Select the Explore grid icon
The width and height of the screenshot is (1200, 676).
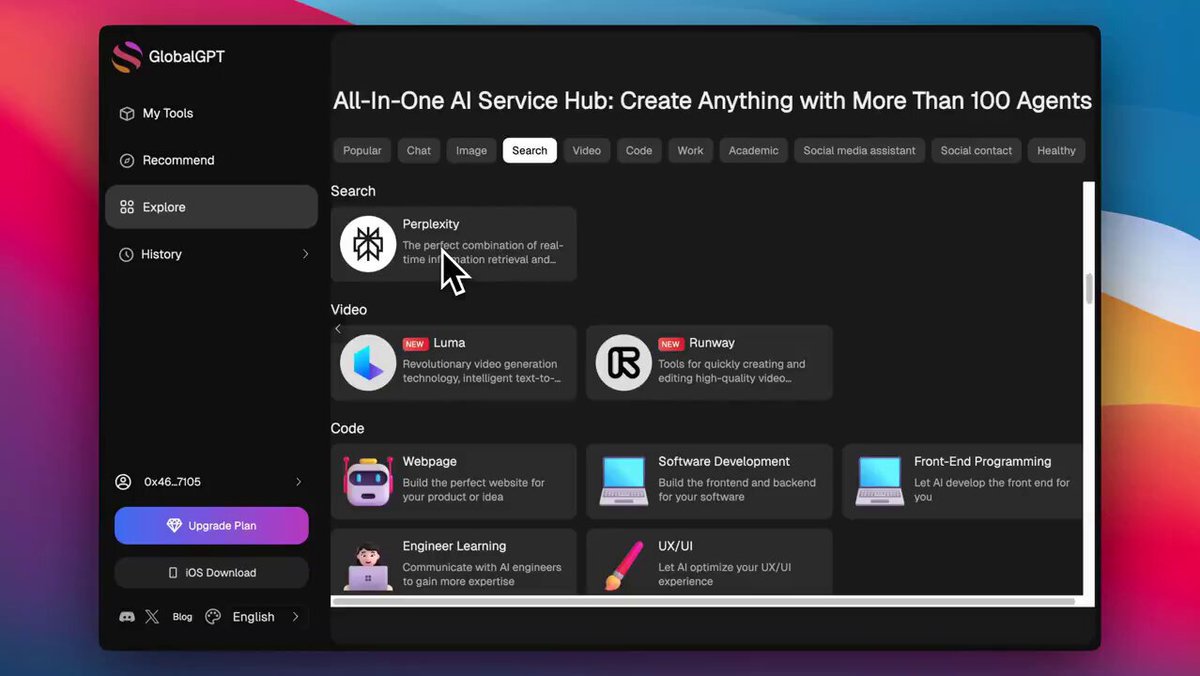(x=127, y=208)
